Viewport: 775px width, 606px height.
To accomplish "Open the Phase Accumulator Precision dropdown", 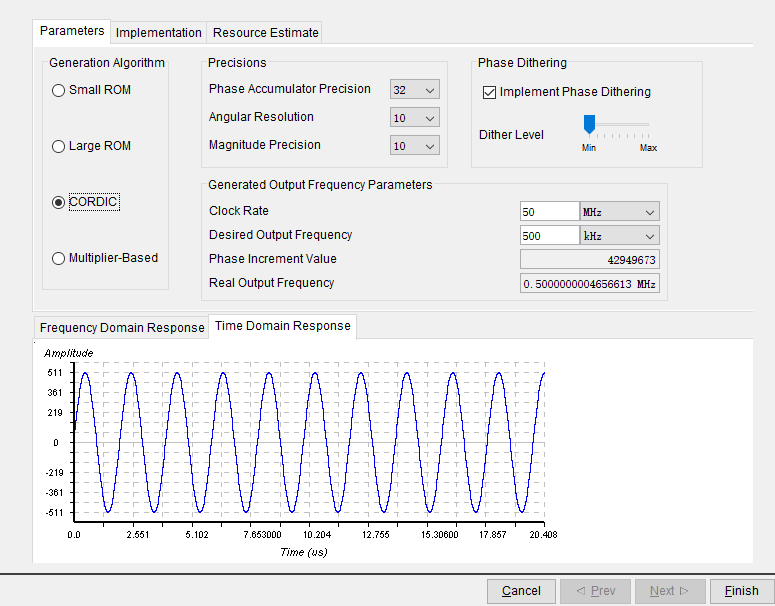I will [x=415, y=90].
